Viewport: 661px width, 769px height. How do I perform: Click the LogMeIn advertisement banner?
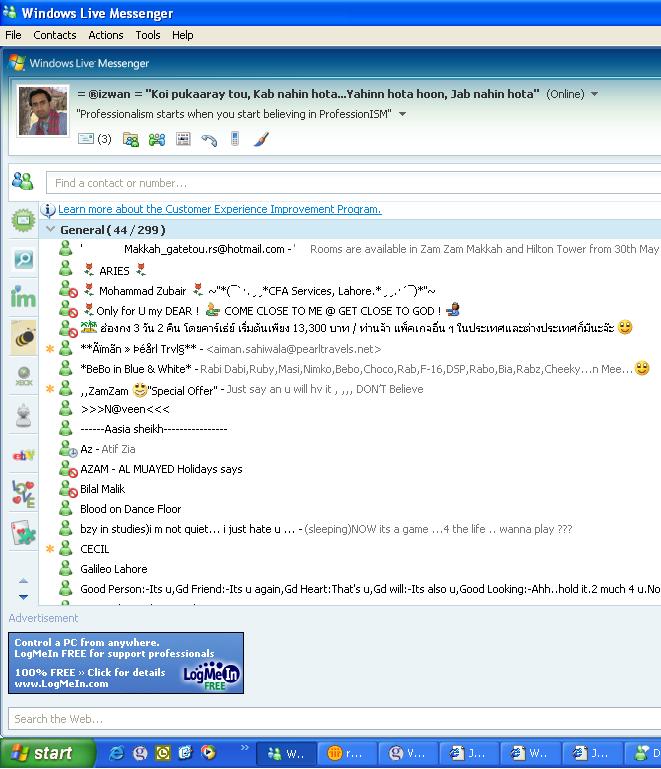126,663
